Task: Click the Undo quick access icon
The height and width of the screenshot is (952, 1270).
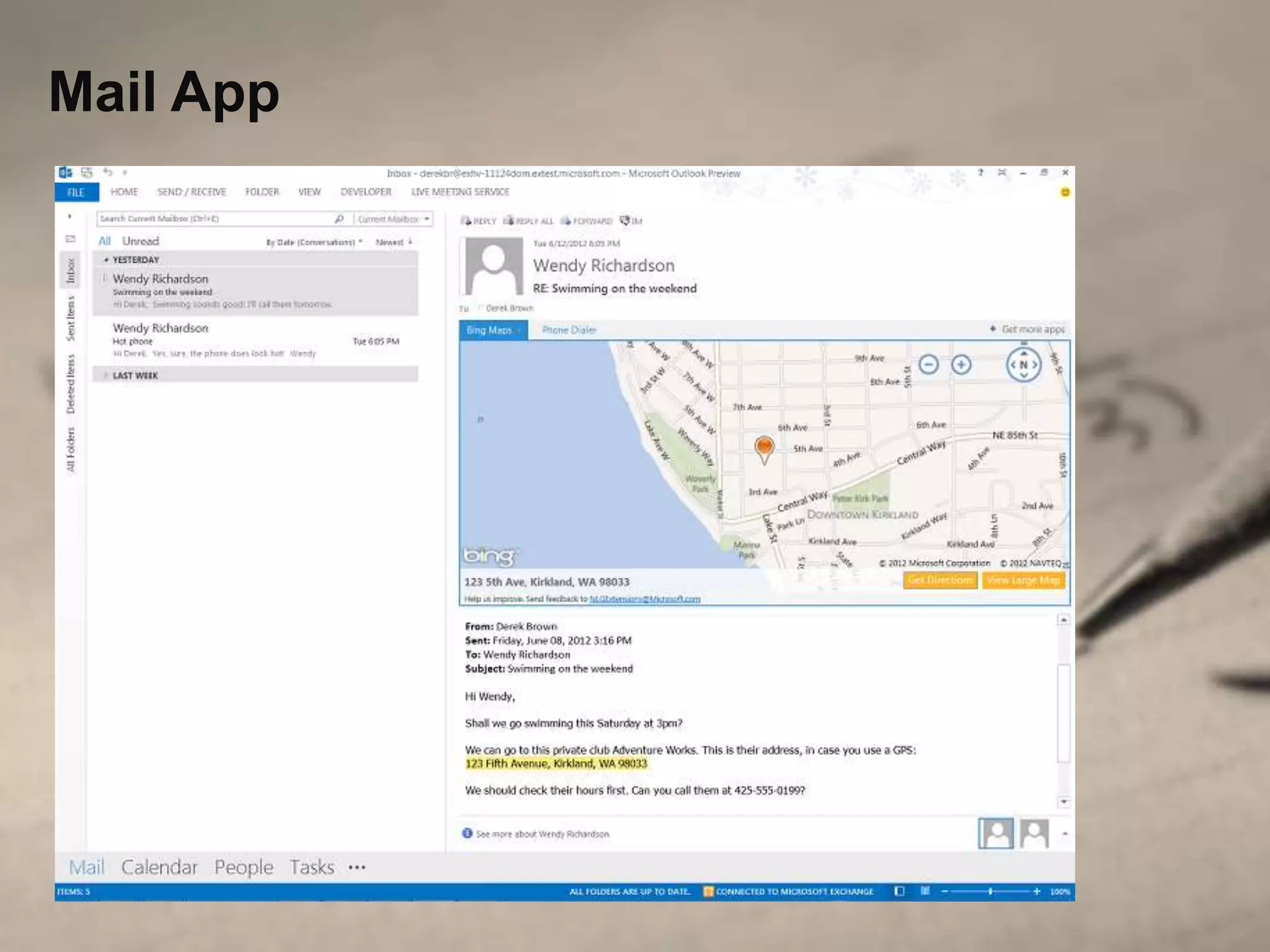Action: point(108,172)
